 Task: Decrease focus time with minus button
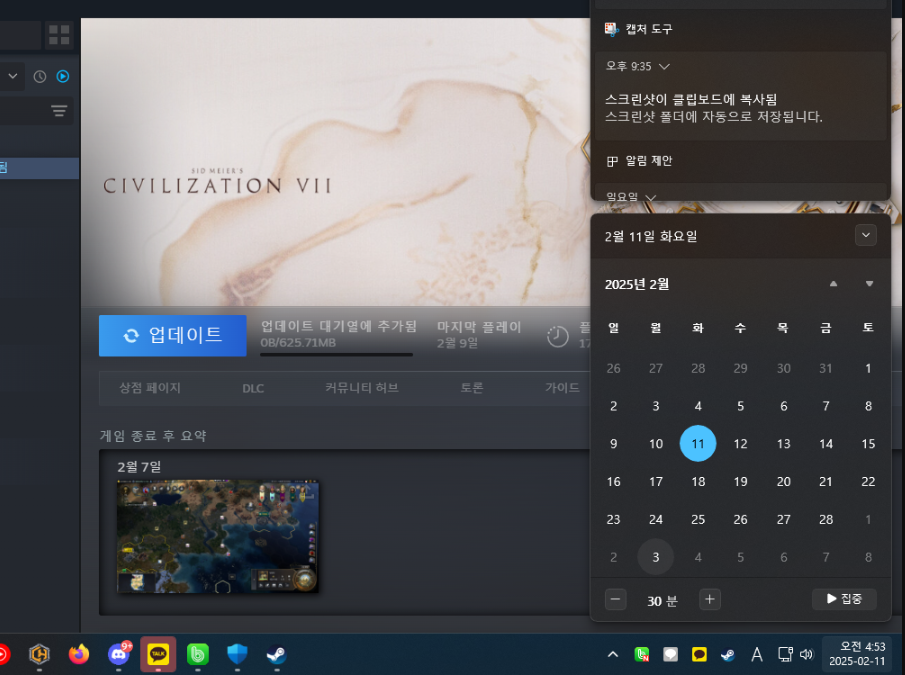pos(616,600)
